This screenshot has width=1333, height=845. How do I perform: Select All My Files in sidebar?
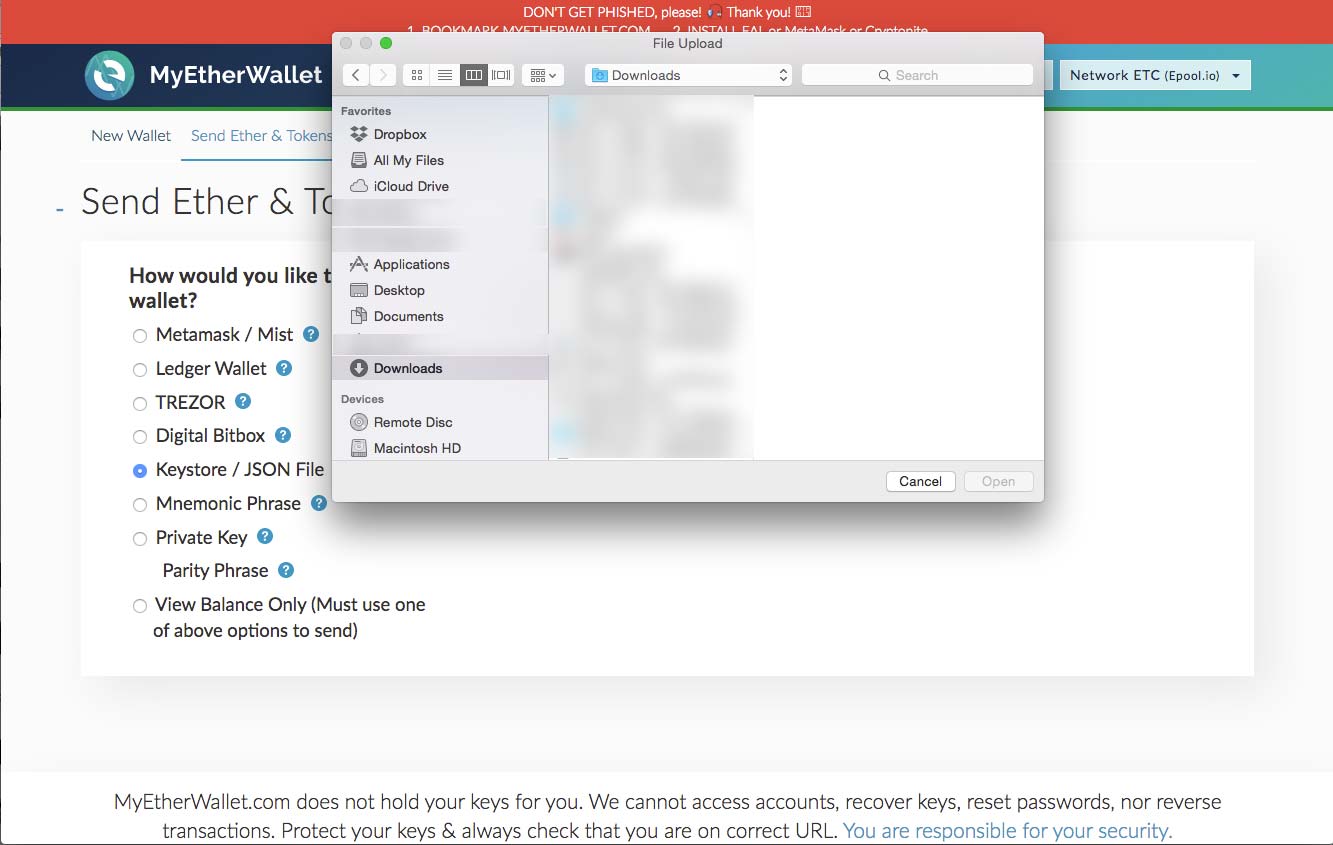[440, 160]
